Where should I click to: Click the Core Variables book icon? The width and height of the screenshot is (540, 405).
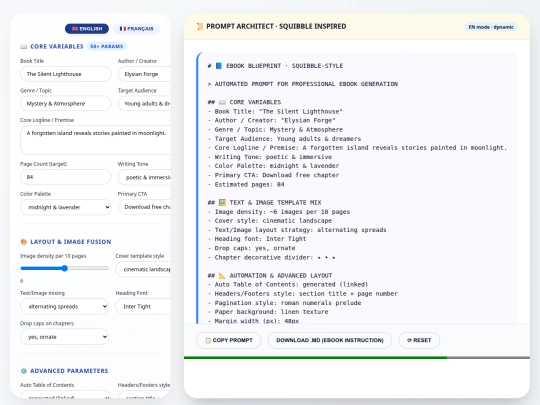(23, 46)
